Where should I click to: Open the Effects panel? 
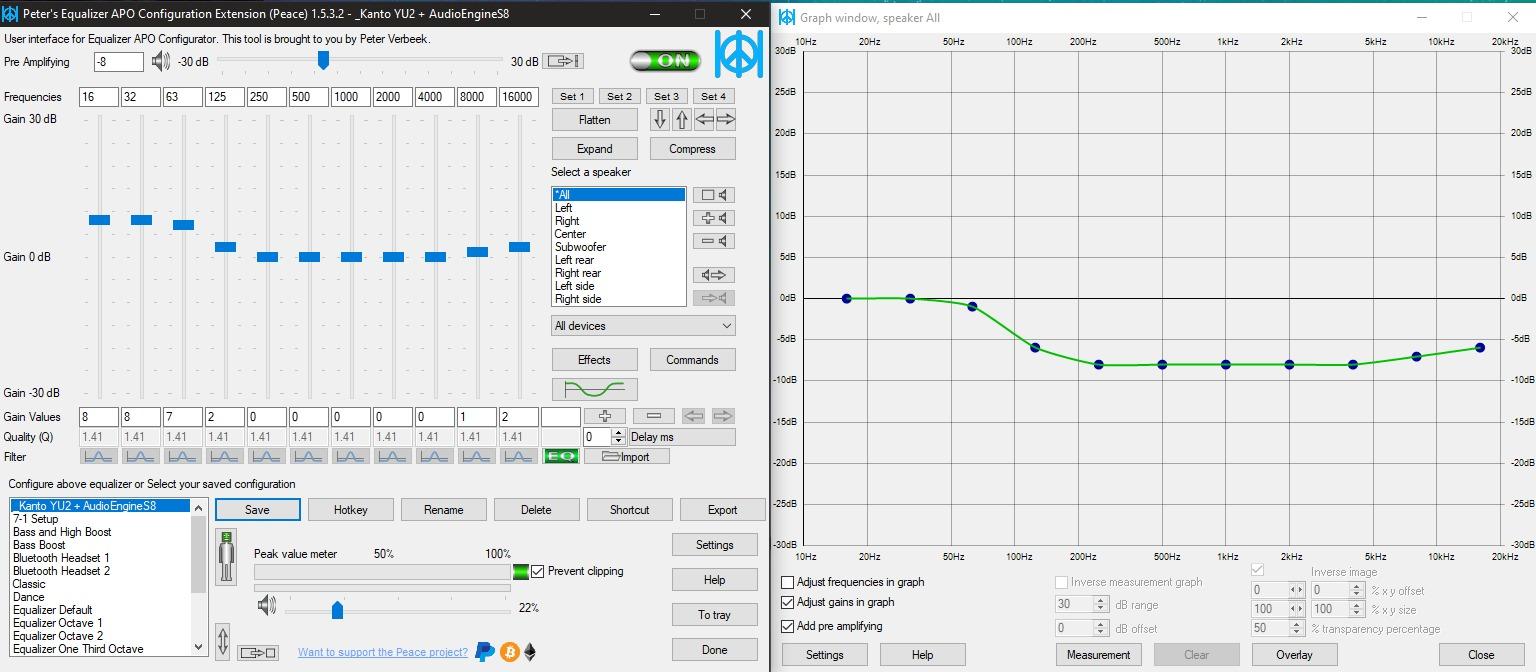[x=594, y=360]
